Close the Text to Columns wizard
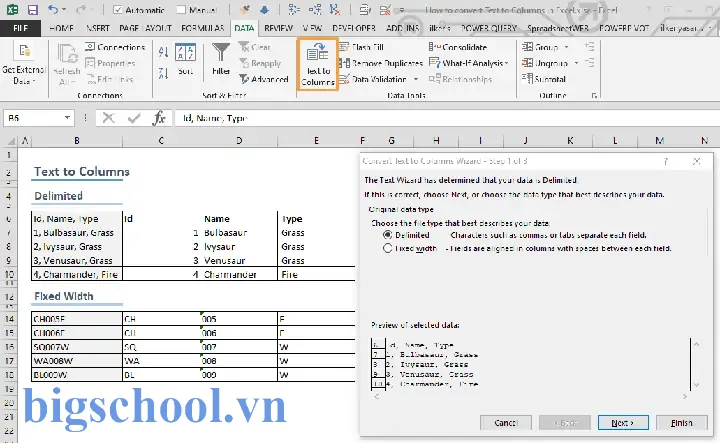720x443 pixels. (697, 161)
